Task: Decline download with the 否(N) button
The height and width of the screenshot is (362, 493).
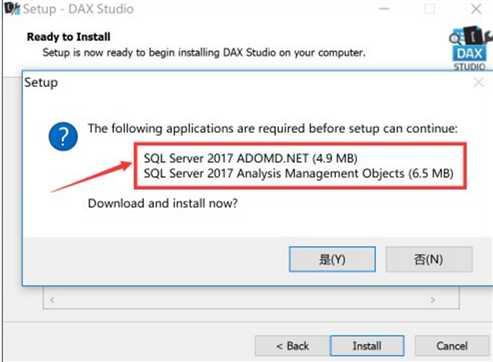Action: (x=429, y=259)
